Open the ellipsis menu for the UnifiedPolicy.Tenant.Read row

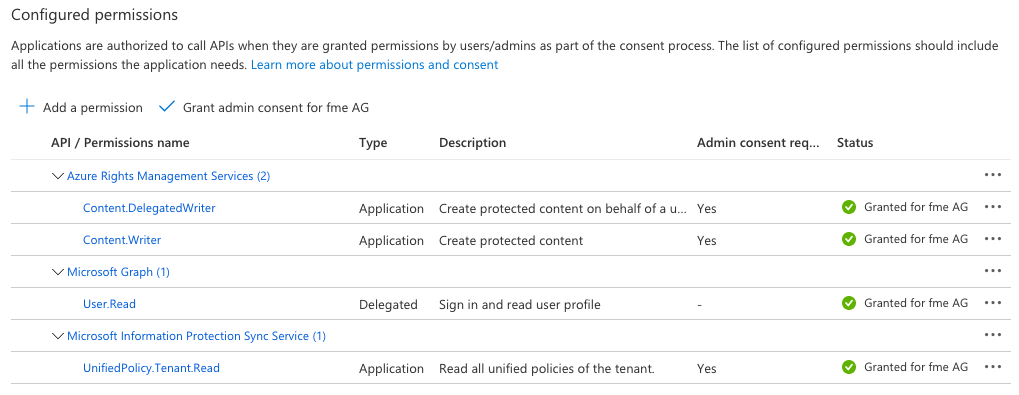992,367
